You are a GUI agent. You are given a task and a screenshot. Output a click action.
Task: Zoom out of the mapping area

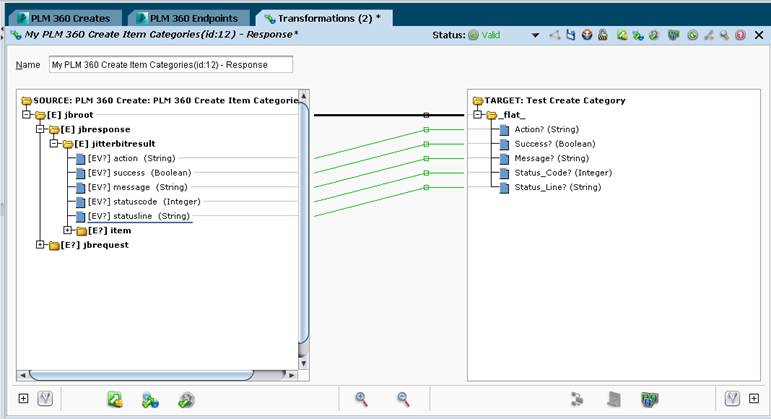pos(403,399)
